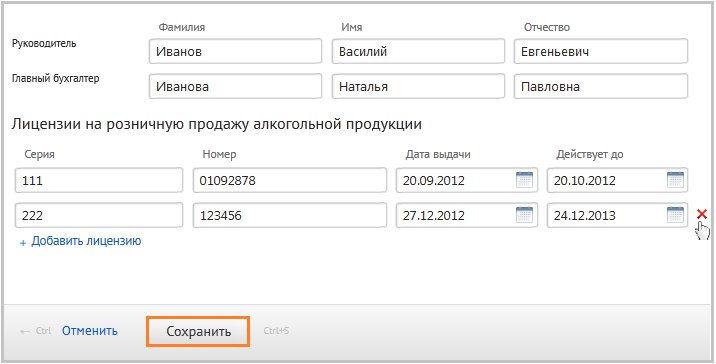Click the Отчество column header
The image size is (716, 364).
click(x=547, y=27)
